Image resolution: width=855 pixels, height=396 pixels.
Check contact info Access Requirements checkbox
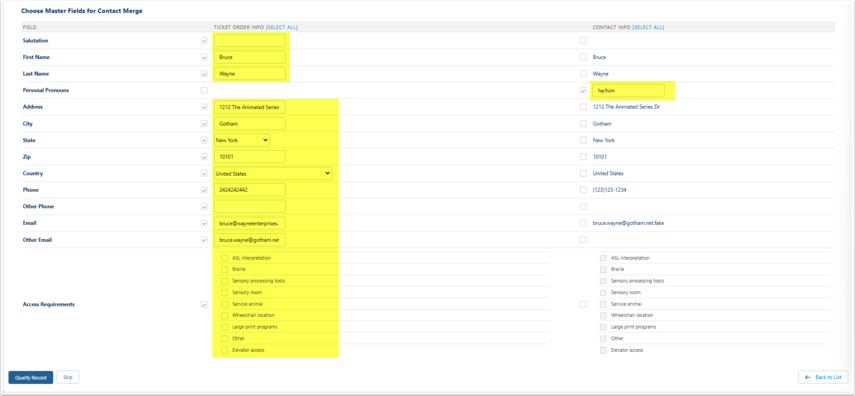click(583, 304)
